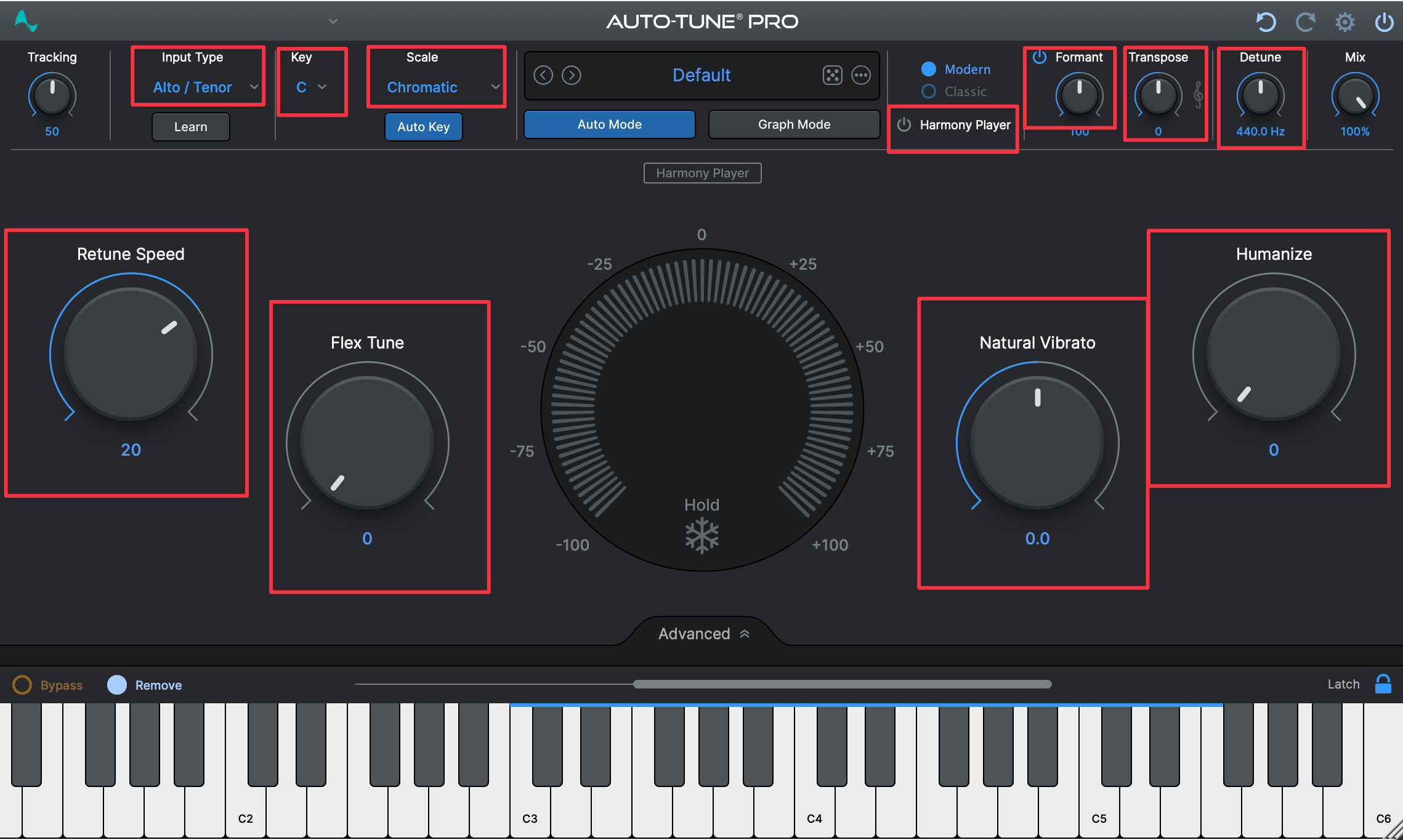Image resolution: width=1403 pixels, height=840 pixels.
Task: Open the preset options ellipsis icon
Action: point(861,75)
